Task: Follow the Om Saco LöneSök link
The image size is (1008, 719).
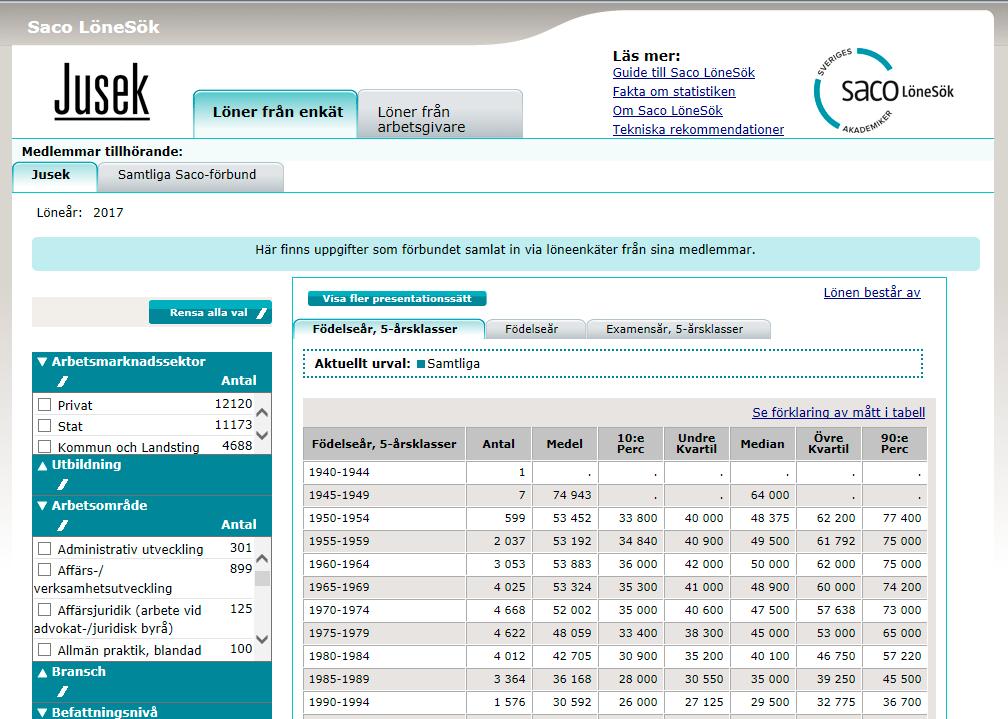Action: 667,111
